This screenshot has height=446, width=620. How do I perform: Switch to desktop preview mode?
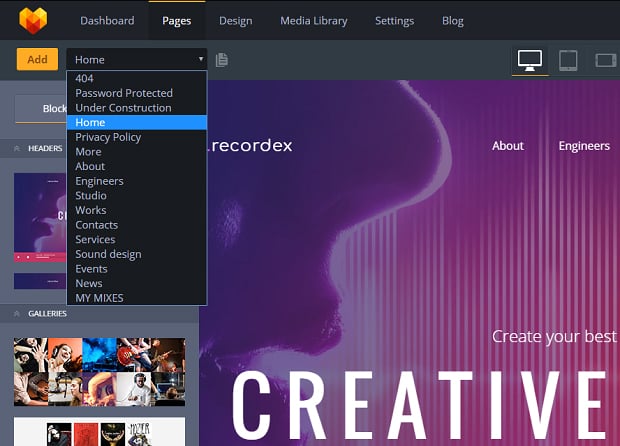[530, 60]
